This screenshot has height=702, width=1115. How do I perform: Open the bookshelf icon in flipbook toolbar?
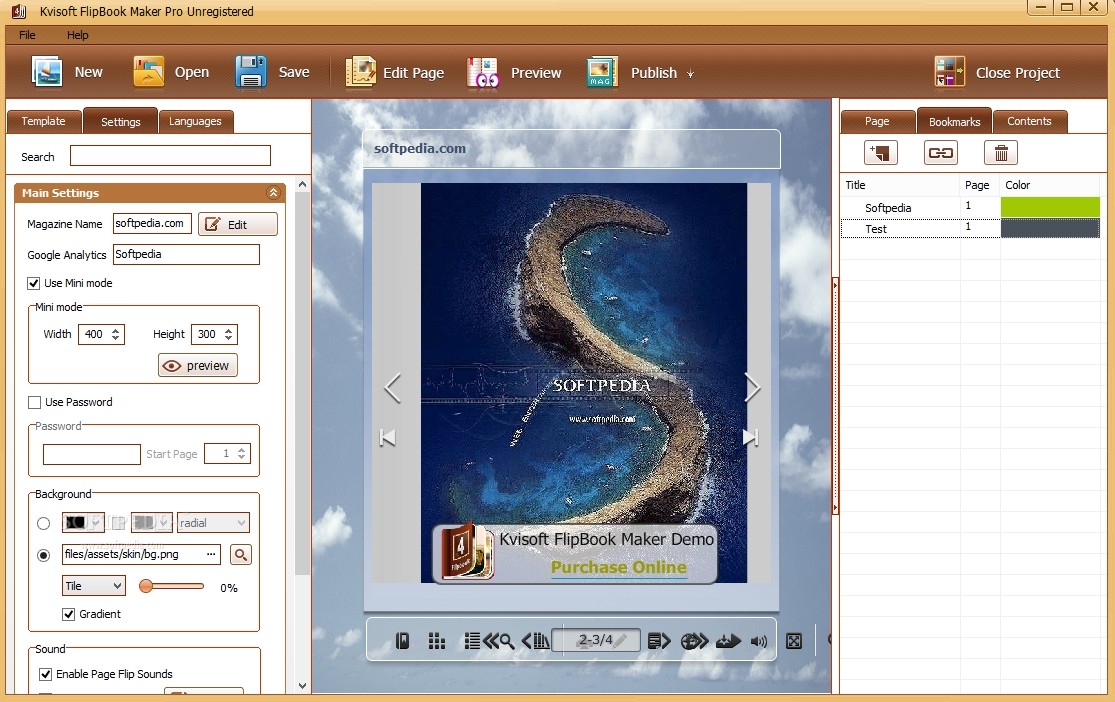pyautogui.click(x=541, y=641)
